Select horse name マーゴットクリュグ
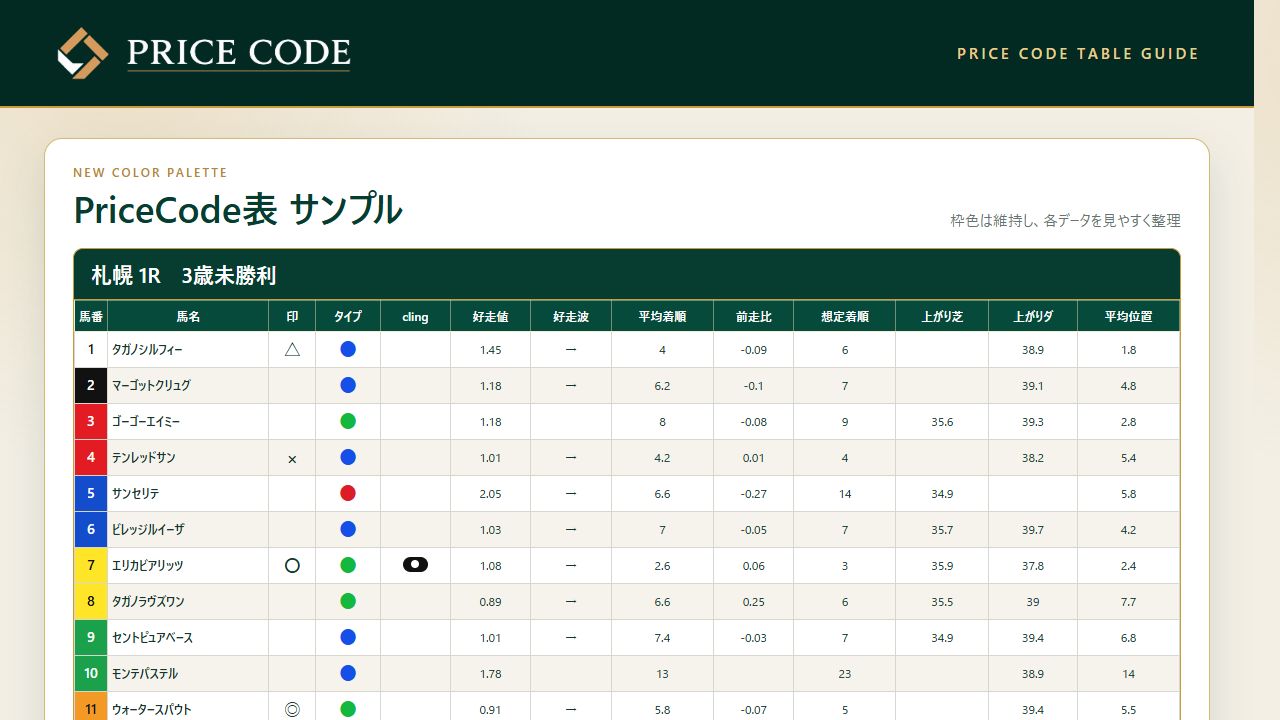 [x=151, y=386]
